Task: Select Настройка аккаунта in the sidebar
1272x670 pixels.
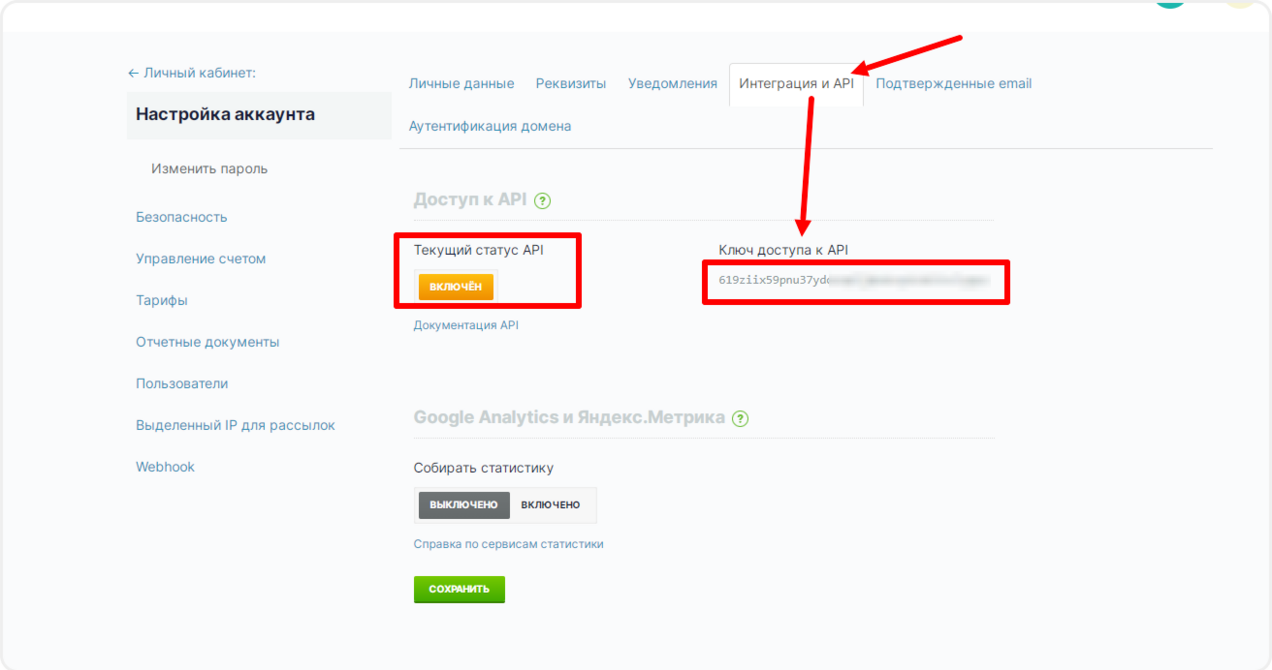Action: [x=259, y=115]
